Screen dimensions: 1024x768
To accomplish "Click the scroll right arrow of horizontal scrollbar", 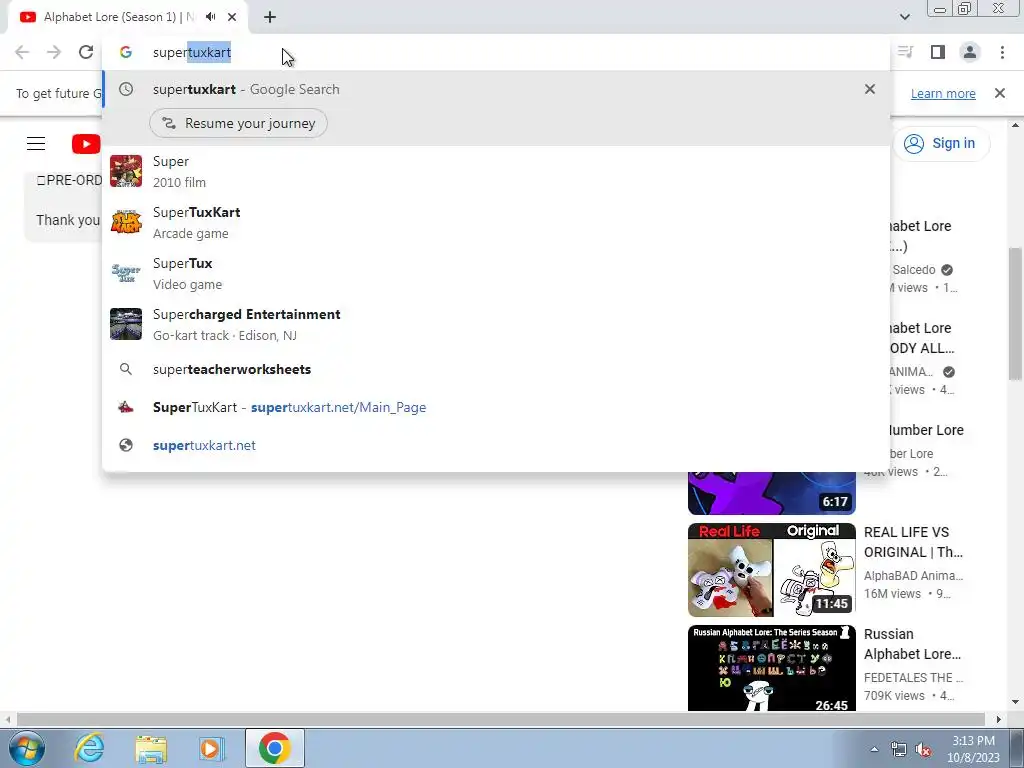I will [x=998, y=719].
